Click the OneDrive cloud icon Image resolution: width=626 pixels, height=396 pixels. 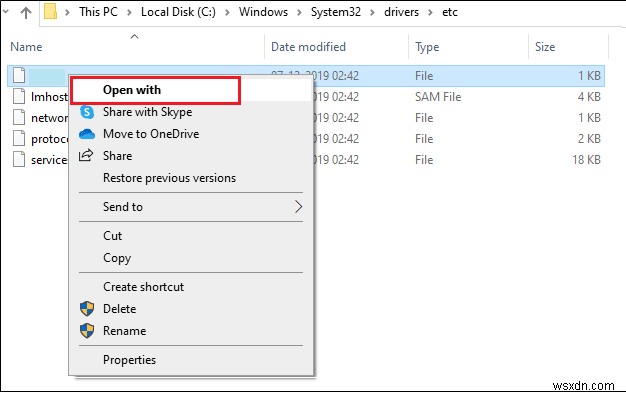pyautogui.click(x=87, y=134)
